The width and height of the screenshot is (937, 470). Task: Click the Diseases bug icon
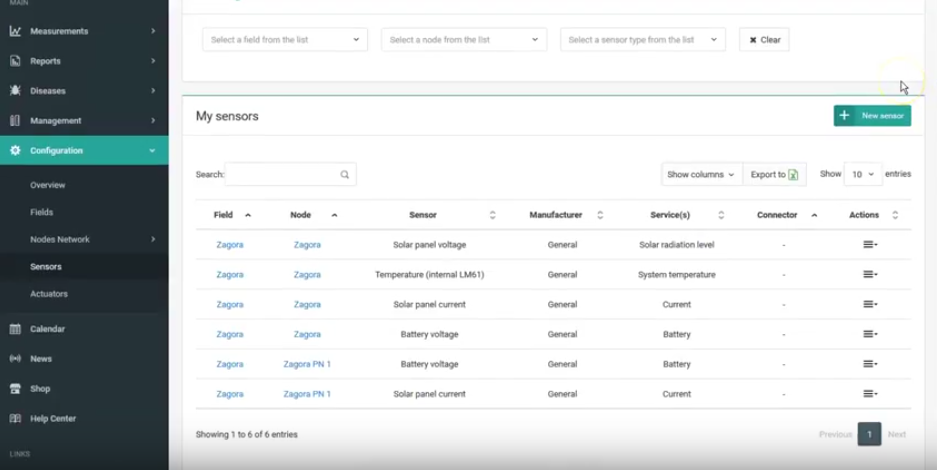(x=15, y=91)
